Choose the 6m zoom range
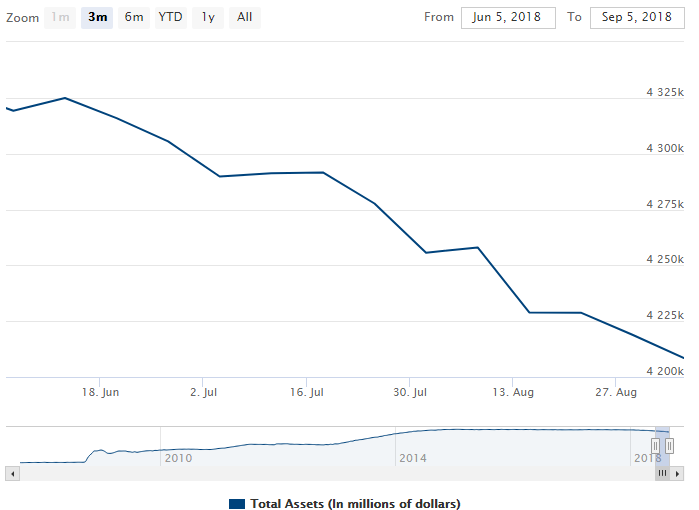 pos(134,18)
